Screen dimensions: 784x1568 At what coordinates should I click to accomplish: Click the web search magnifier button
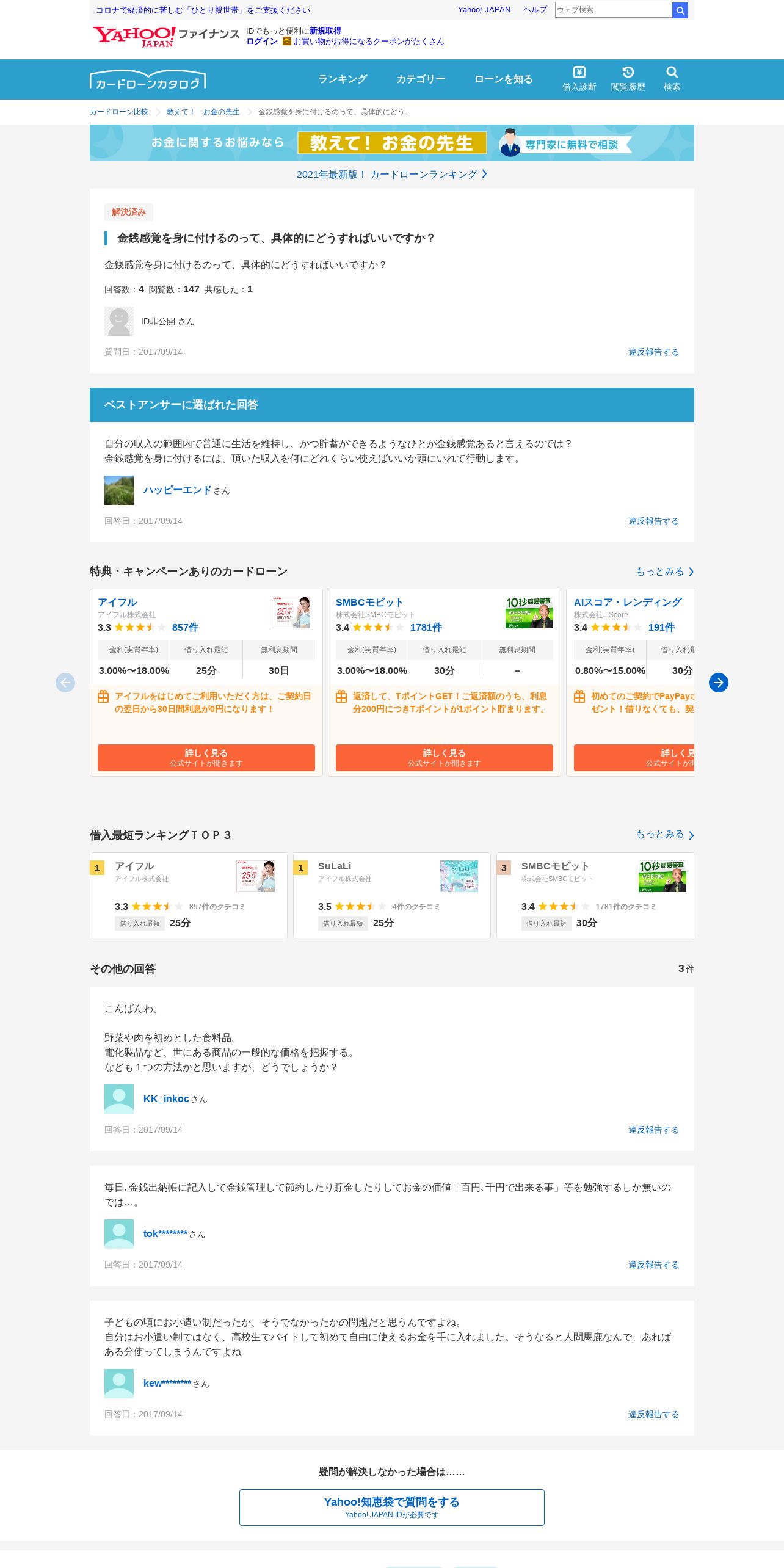pyautogui.click(x=680, y=10)
